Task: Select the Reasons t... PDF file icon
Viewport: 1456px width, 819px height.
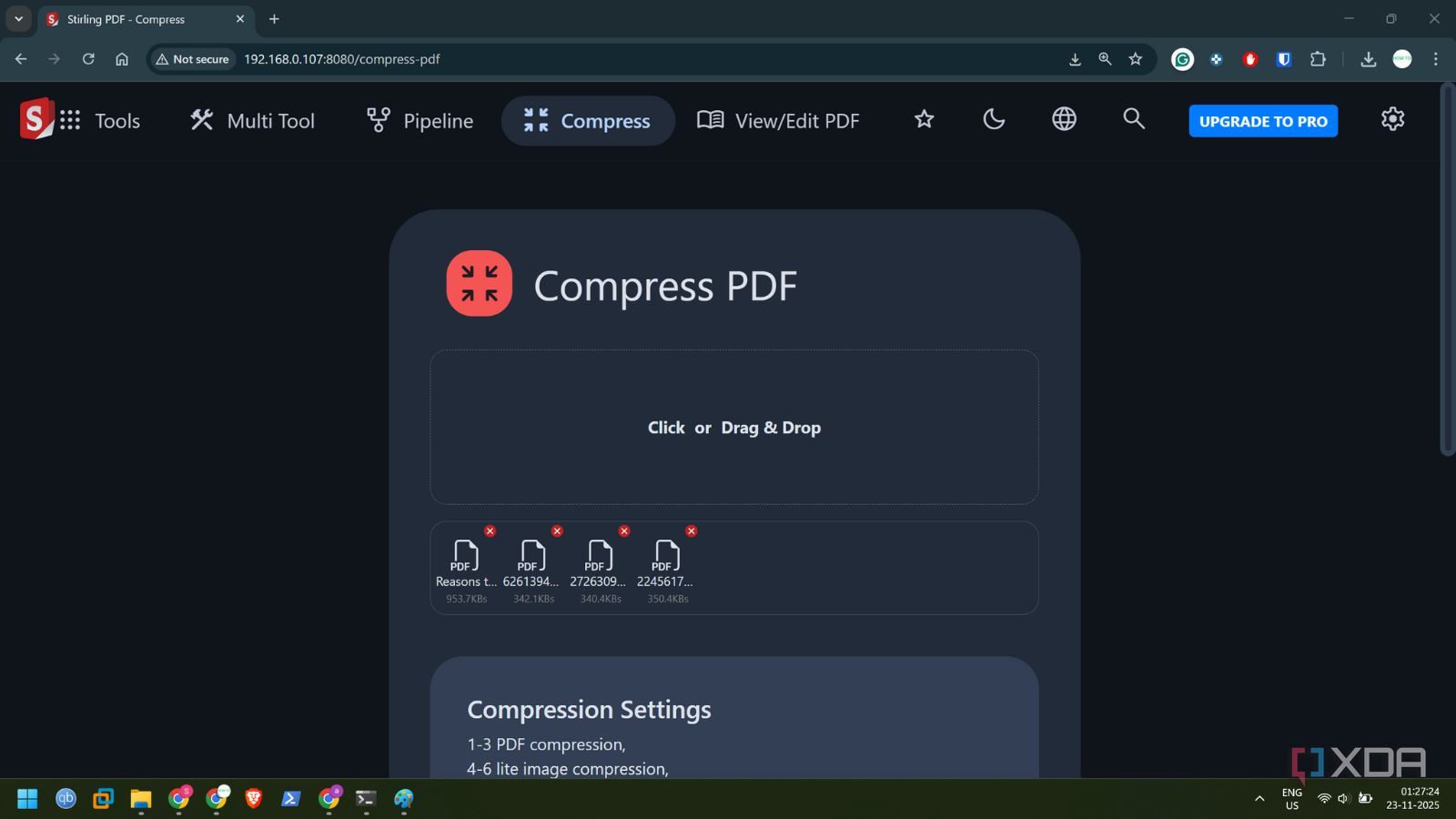Action: (x=466, y=555)
